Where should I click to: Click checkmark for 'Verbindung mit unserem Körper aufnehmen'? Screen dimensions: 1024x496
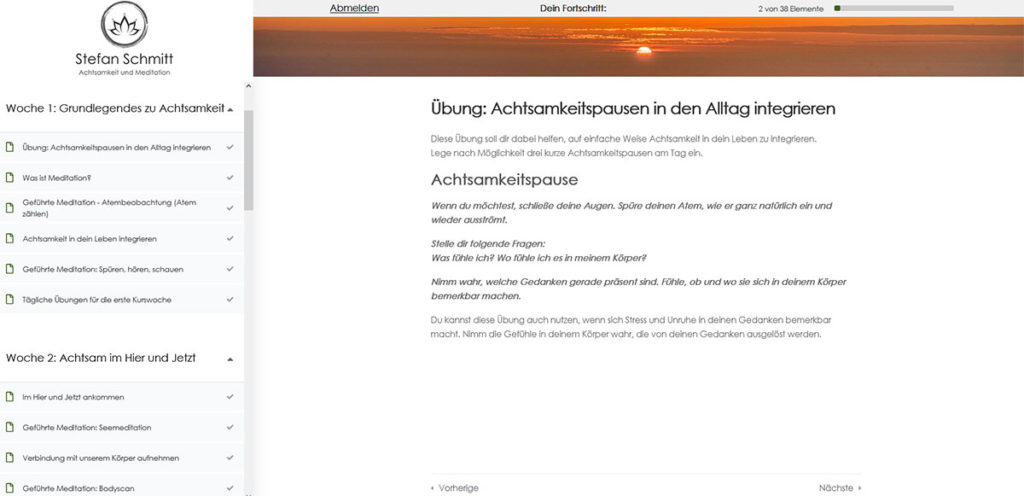[x=230, y=458]
